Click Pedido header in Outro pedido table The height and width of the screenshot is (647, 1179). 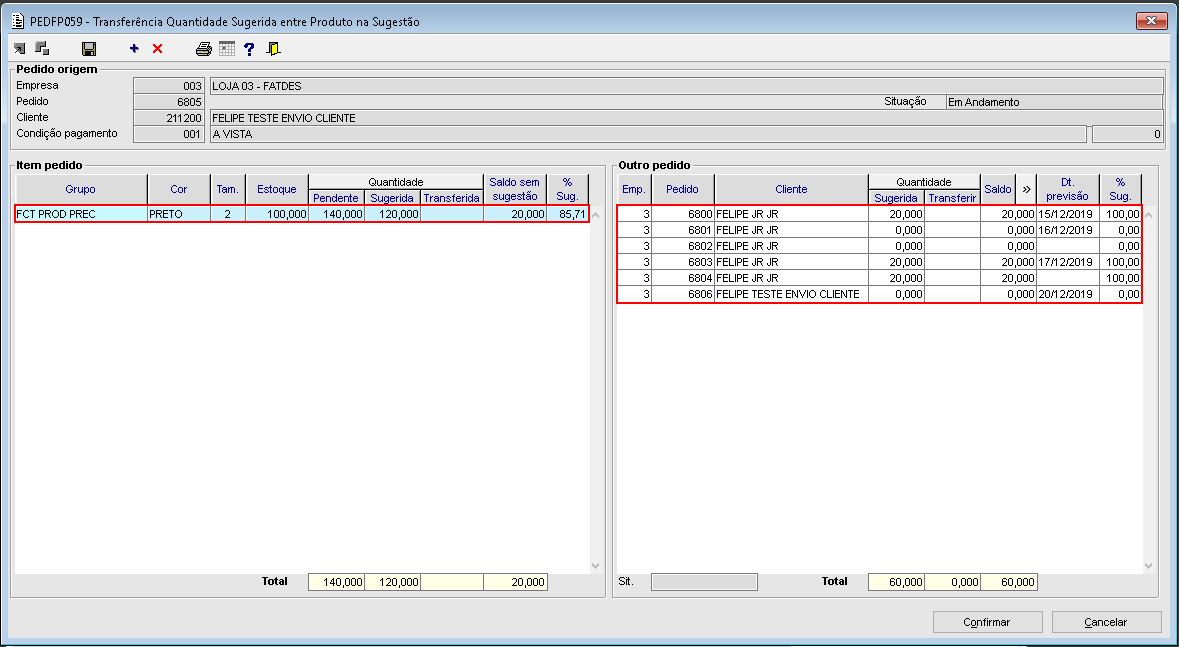(x=683, y=189)
